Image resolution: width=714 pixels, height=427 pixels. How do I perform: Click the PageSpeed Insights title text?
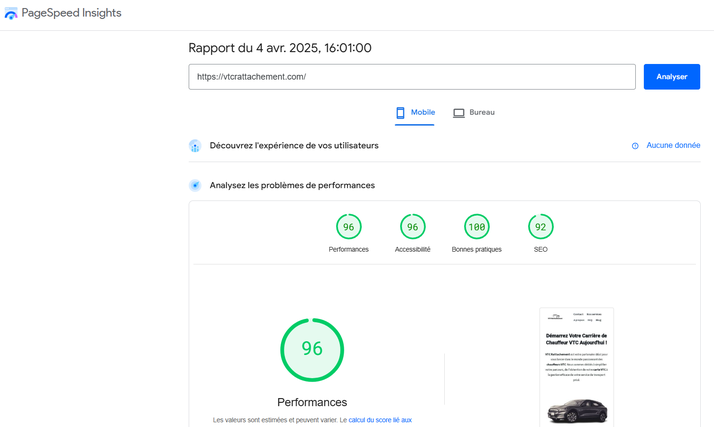coord(71,13)
